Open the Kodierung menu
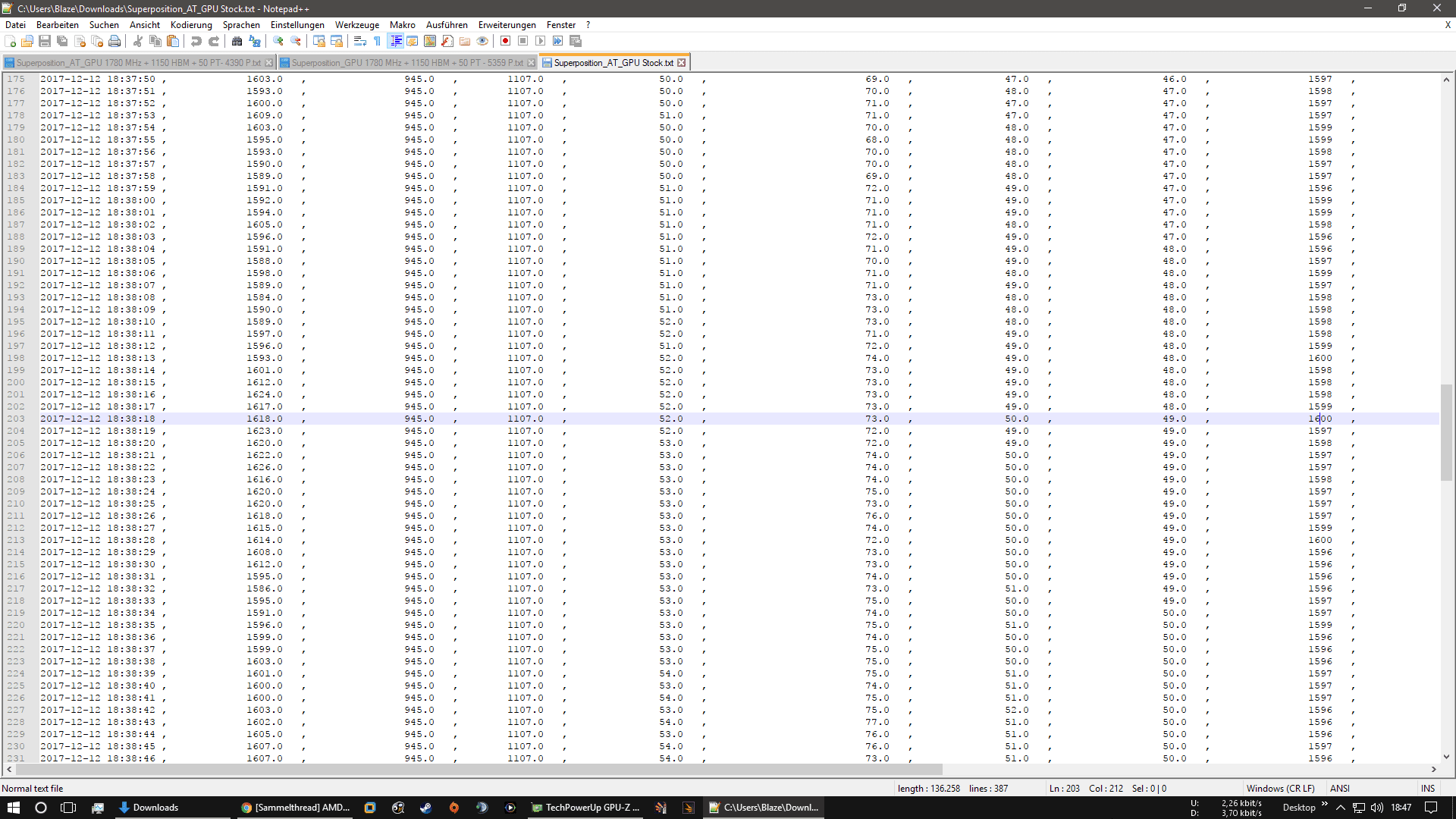Screen dimensions: 1456x819 coord(191,25)
